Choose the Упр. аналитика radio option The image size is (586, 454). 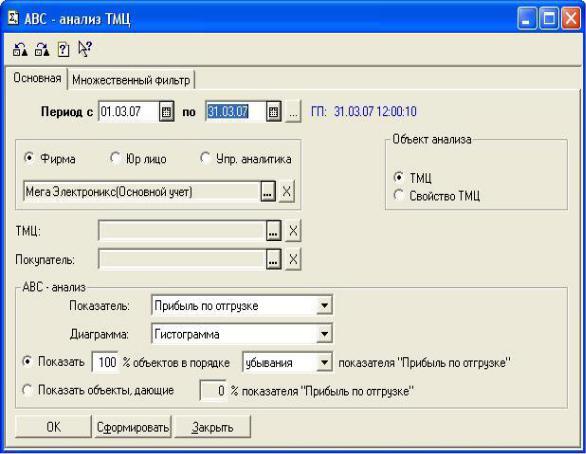(x=205, y=158)
